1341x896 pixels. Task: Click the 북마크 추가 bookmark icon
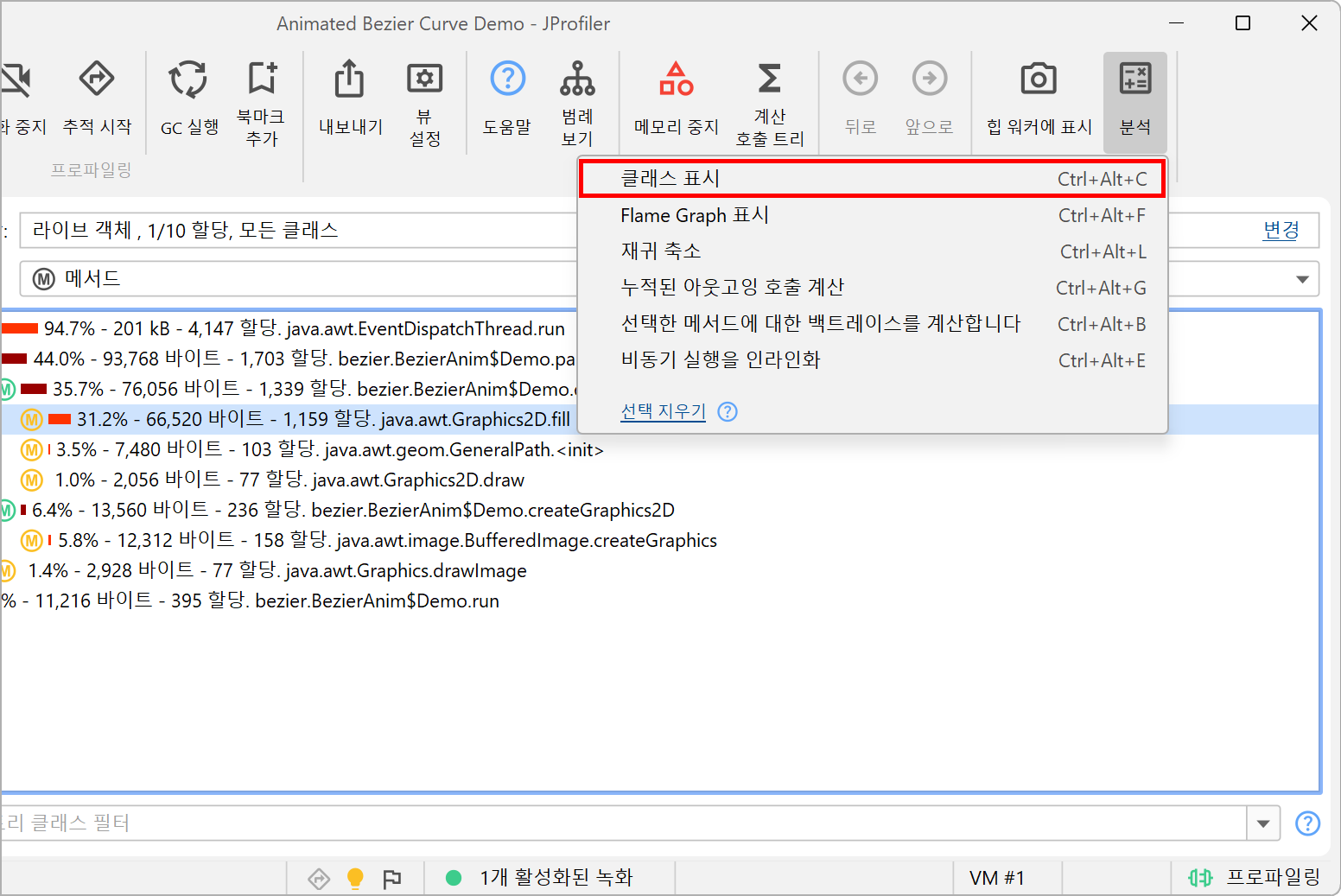click(x=261, y=80)
